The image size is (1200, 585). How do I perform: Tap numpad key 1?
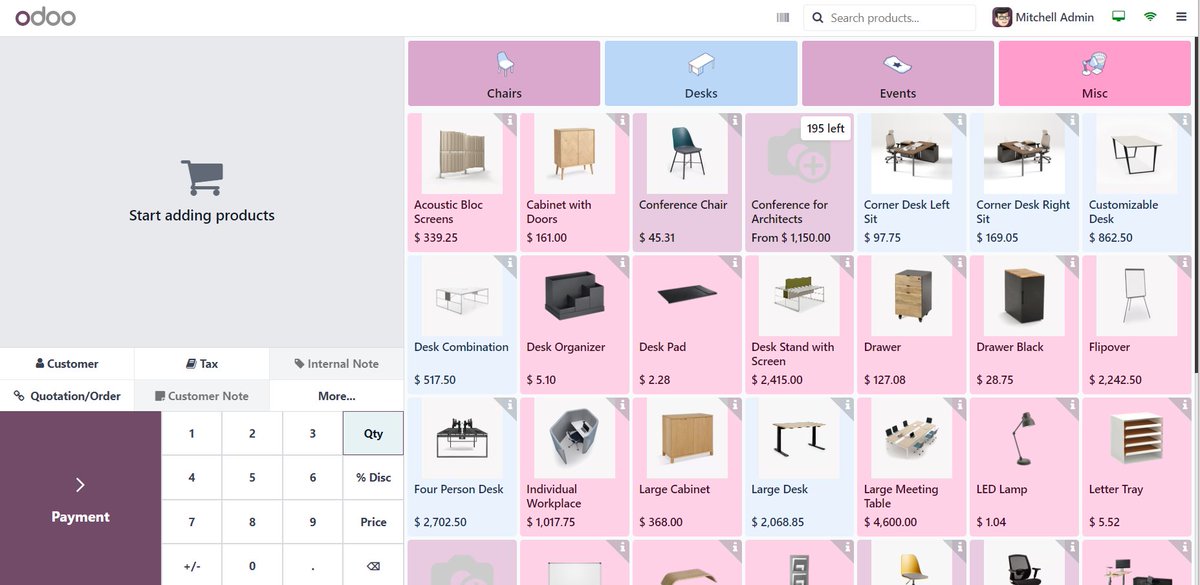tap(192, 434)
